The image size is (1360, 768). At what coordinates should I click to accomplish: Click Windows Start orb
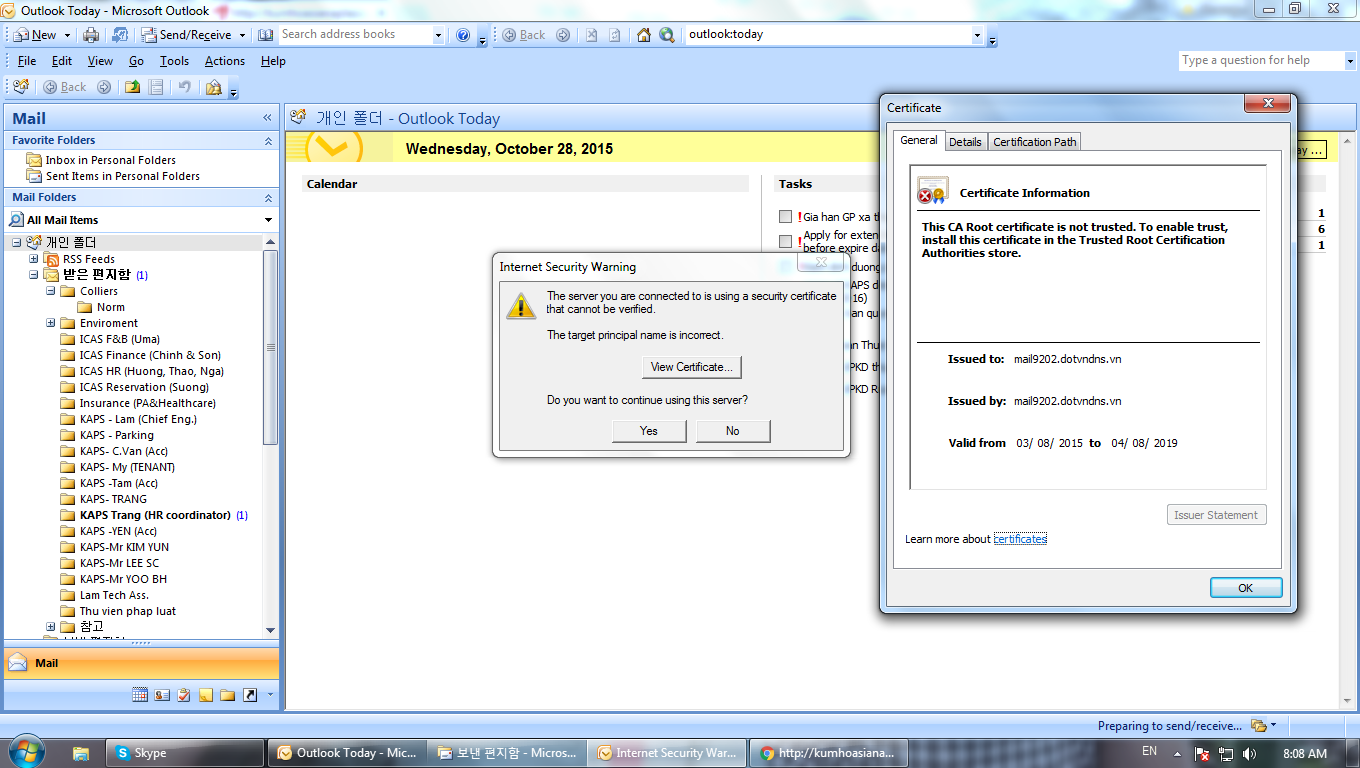[x=25, y=752]
